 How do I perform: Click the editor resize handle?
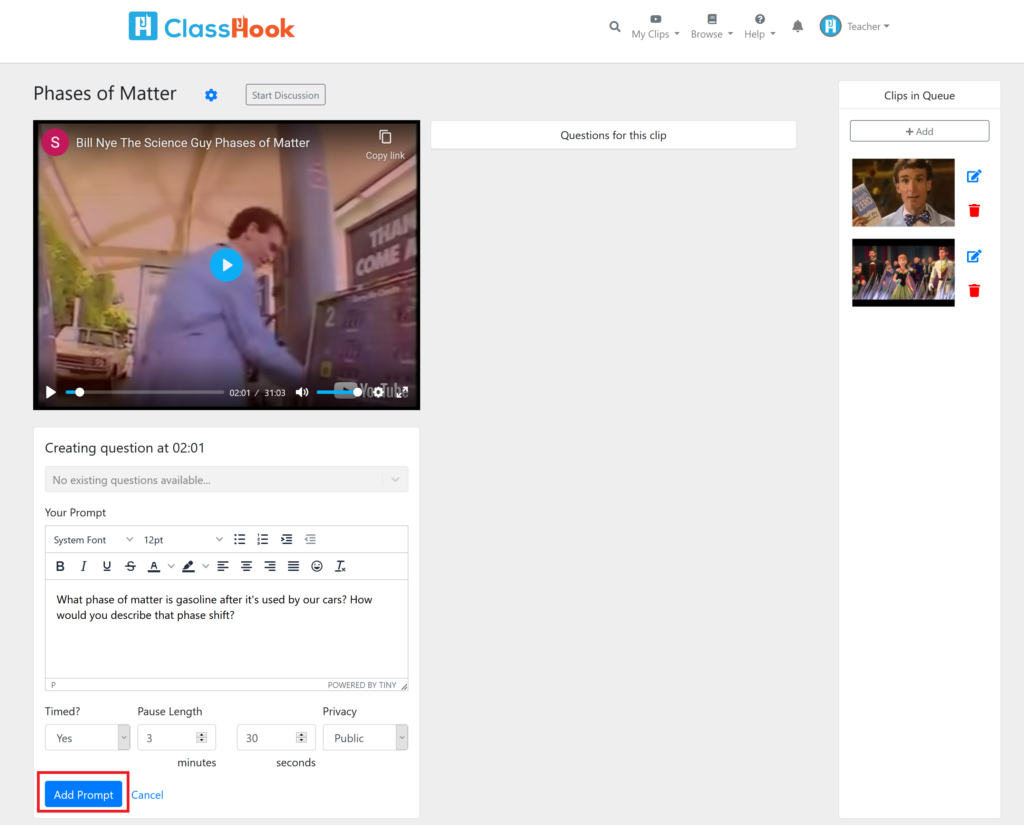pos(404,686)
